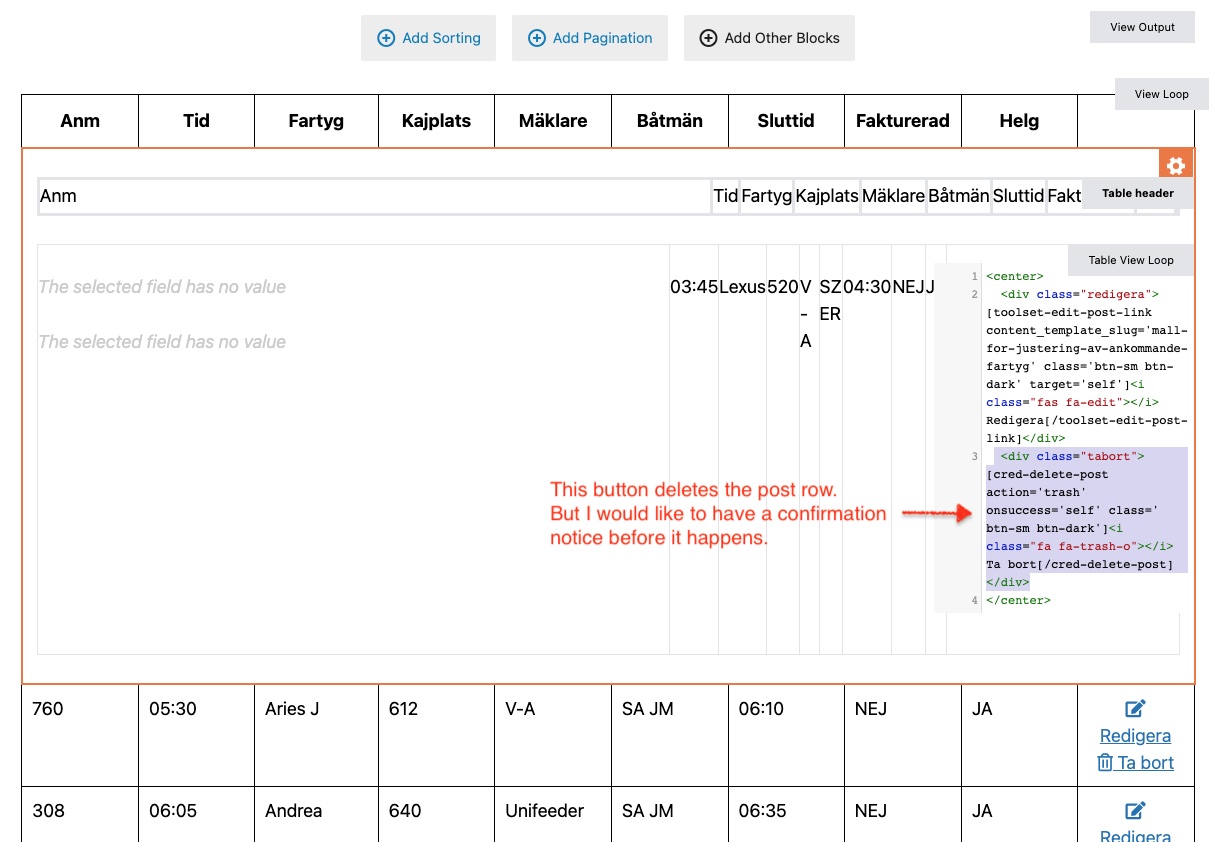Screen dimensions: 1219x842
Task: Click the Kajplats column header
Action: coord(436,121)
